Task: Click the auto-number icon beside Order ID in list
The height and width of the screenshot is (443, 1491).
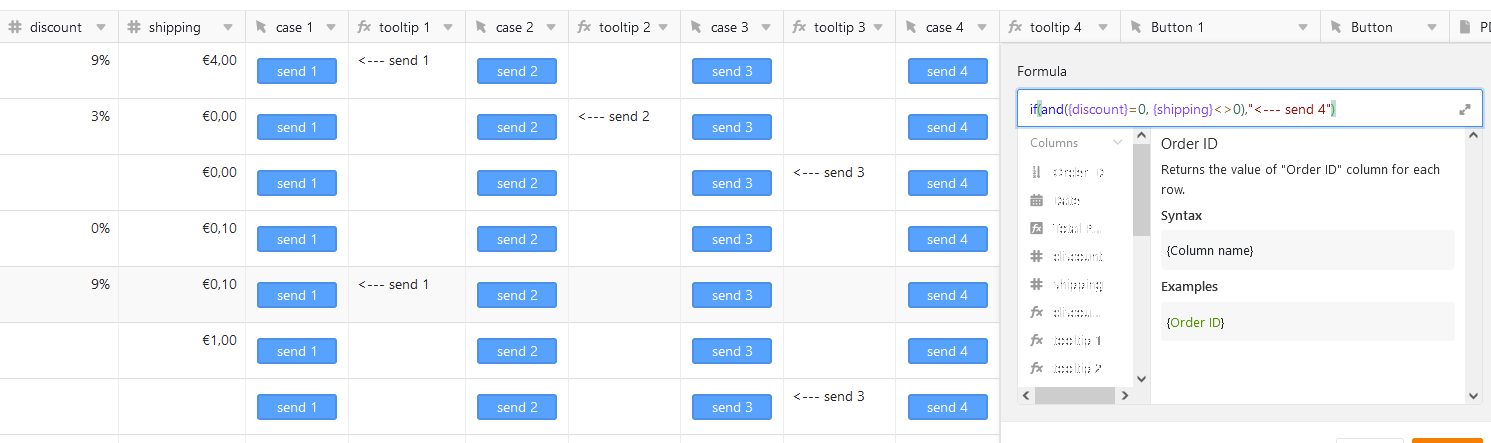Action: pos(1036,172)
